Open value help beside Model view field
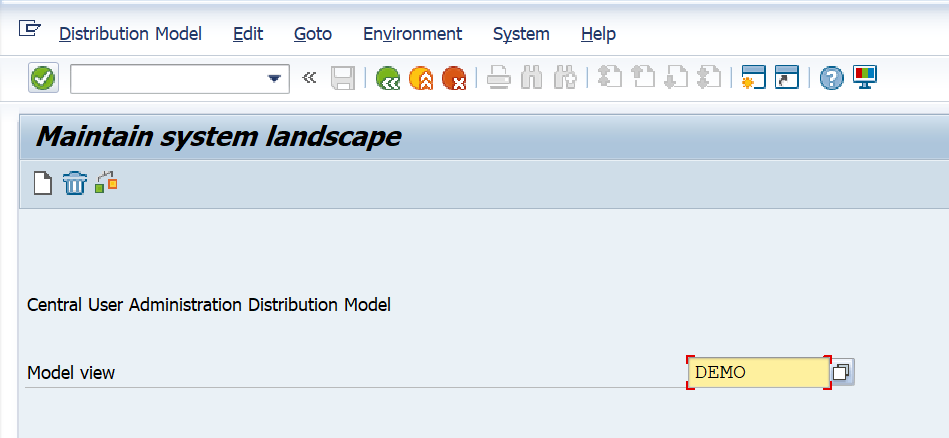 point(841,372)
